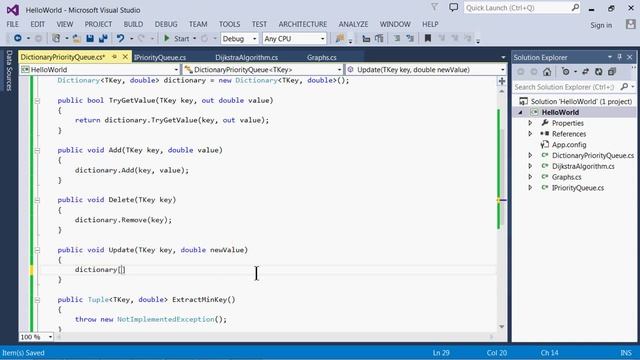The image size is (640, 360).
Task: Expand the References node in Solution Explorer
Action: 530,134
